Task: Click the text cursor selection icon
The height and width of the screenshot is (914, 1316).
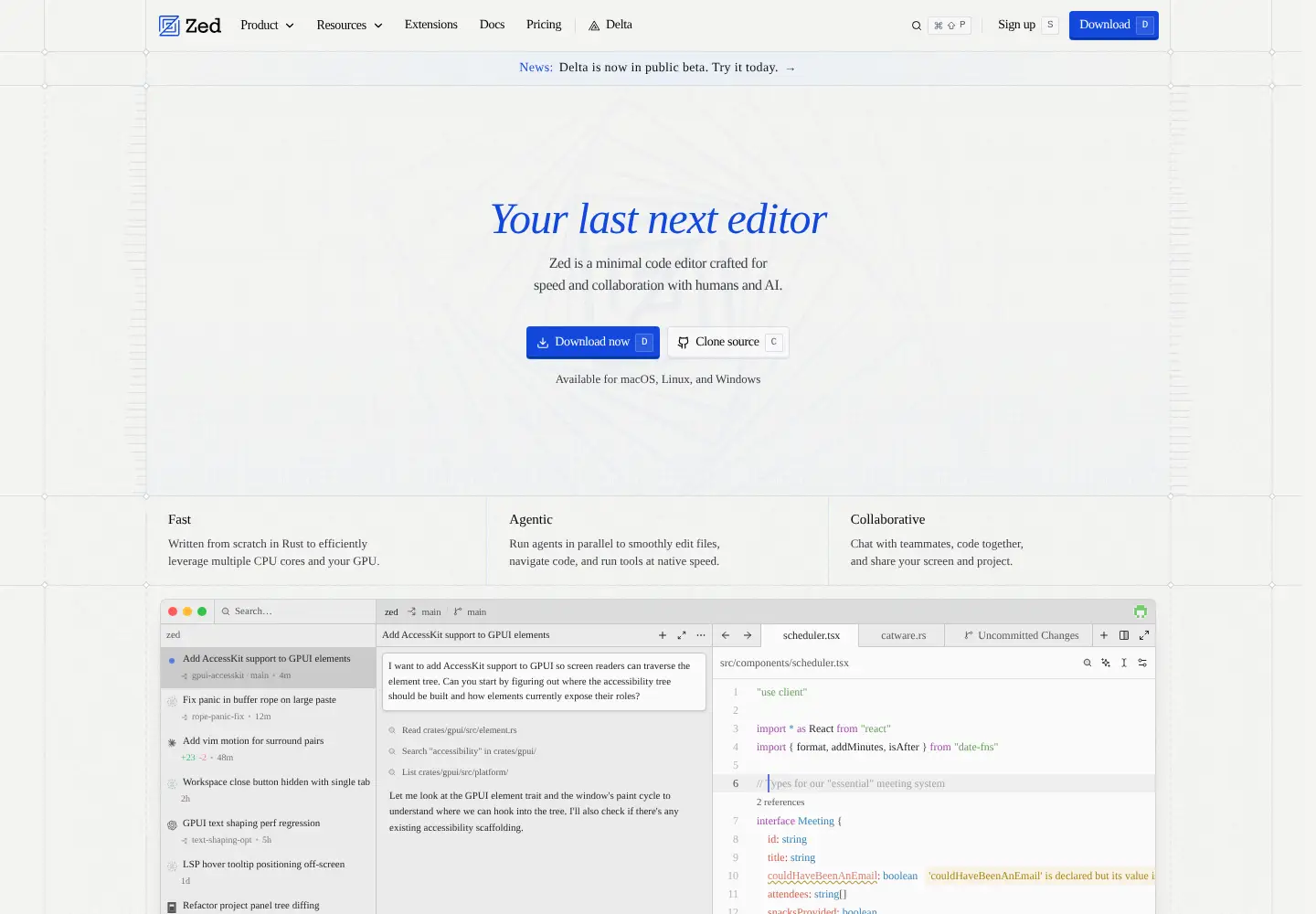Action: click(1124, 663)
